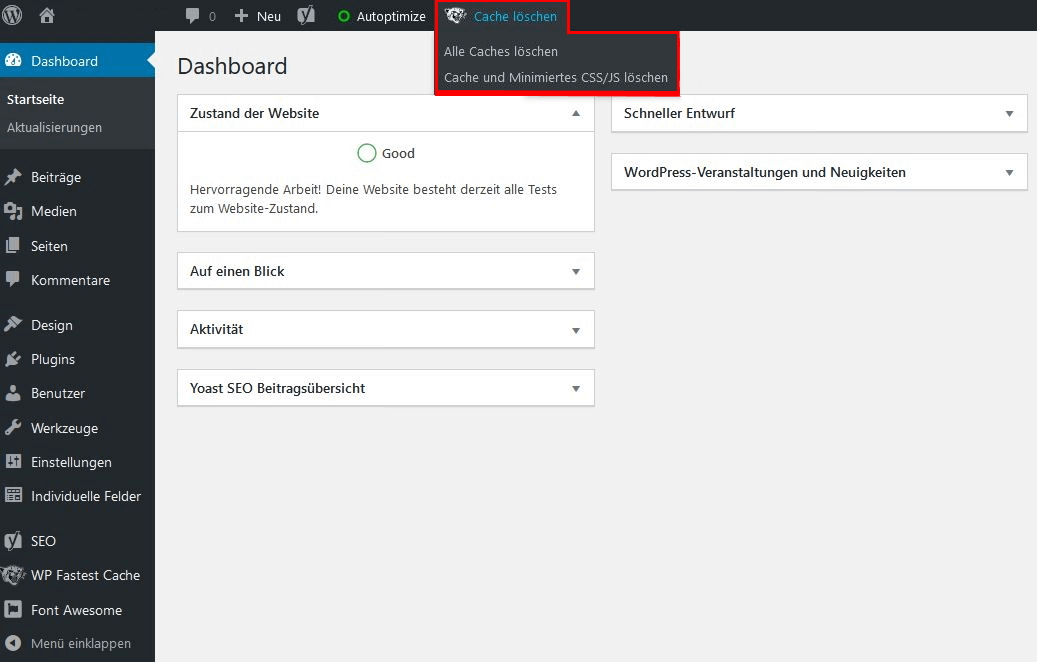Image resolution: width=1037 pixels, height=662 pixels.
Task: Click the Medien media icon
Action: [13, 211]
